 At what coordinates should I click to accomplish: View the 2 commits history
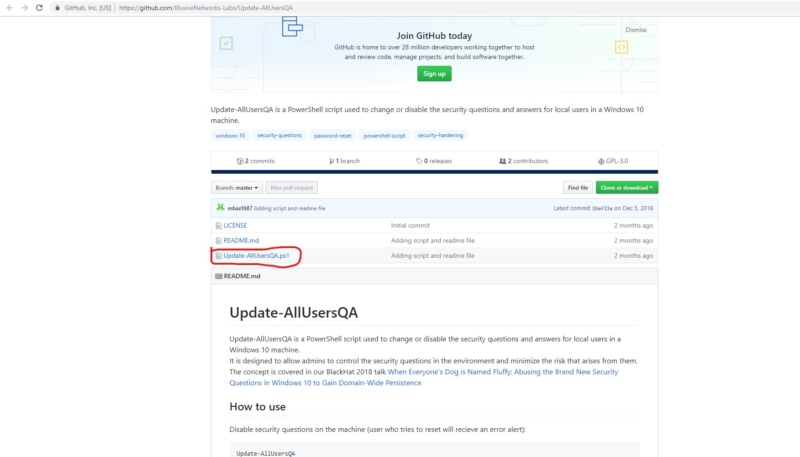point(256,161)
